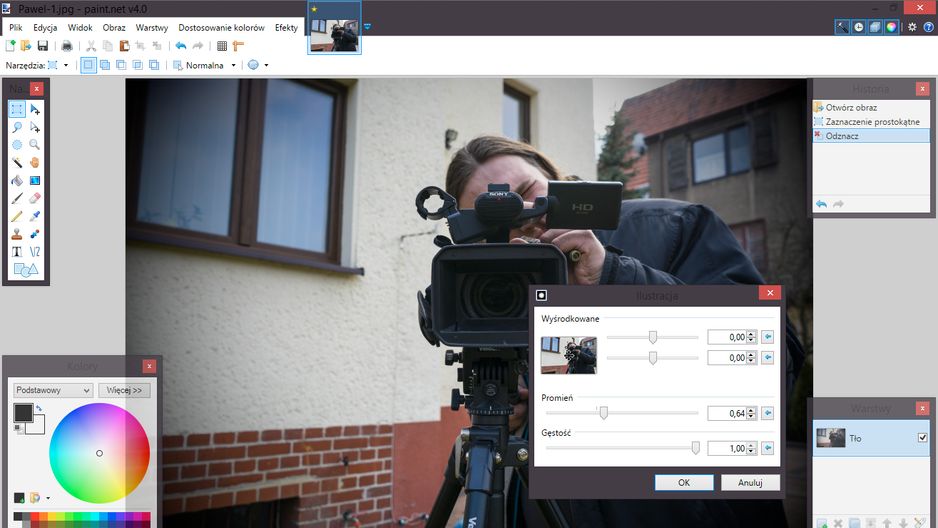This screenshot has width=938, height=528.
Task: Select the Color Picker eyedropper tool
Action: click(x=35, y=216)
